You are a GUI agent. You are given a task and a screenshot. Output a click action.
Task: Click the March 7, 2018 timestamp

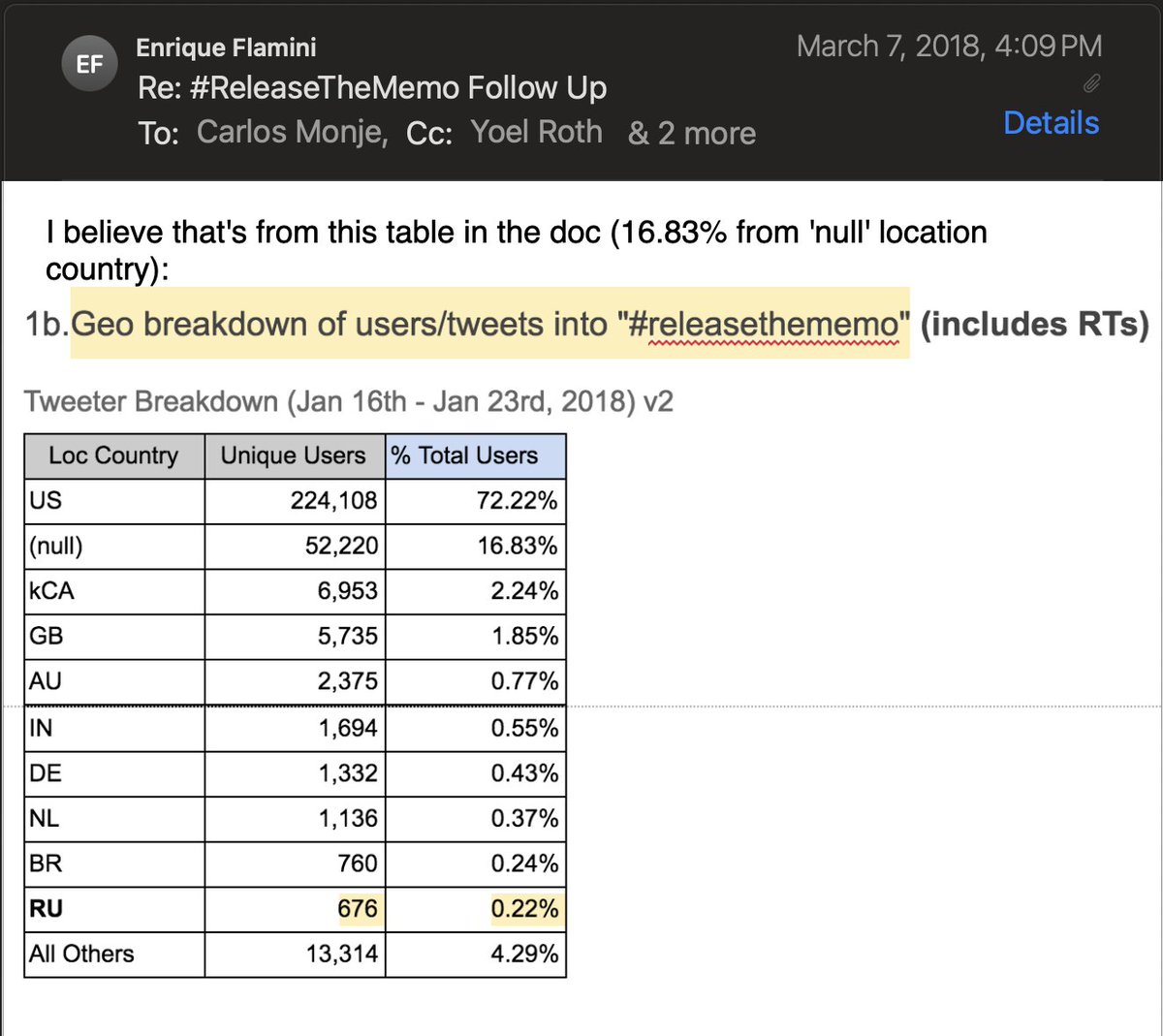(949, 46)
